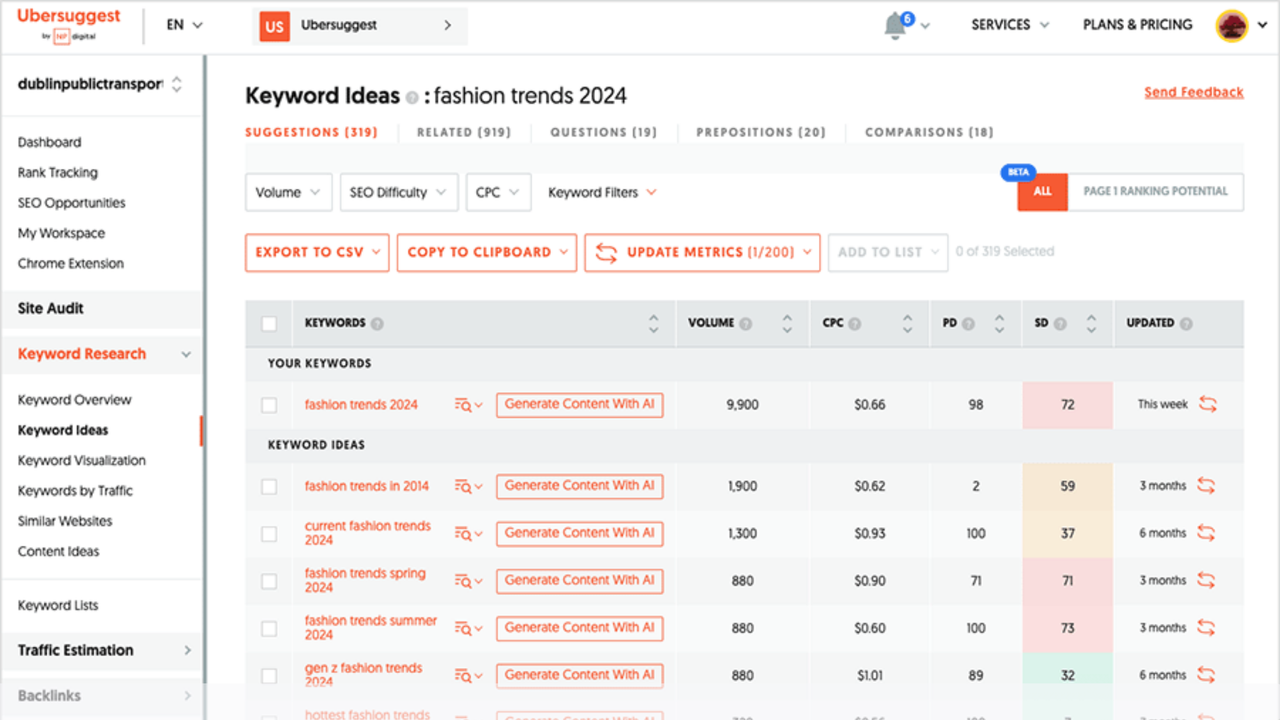Click the PD column help icon

(x=967, y=324)
